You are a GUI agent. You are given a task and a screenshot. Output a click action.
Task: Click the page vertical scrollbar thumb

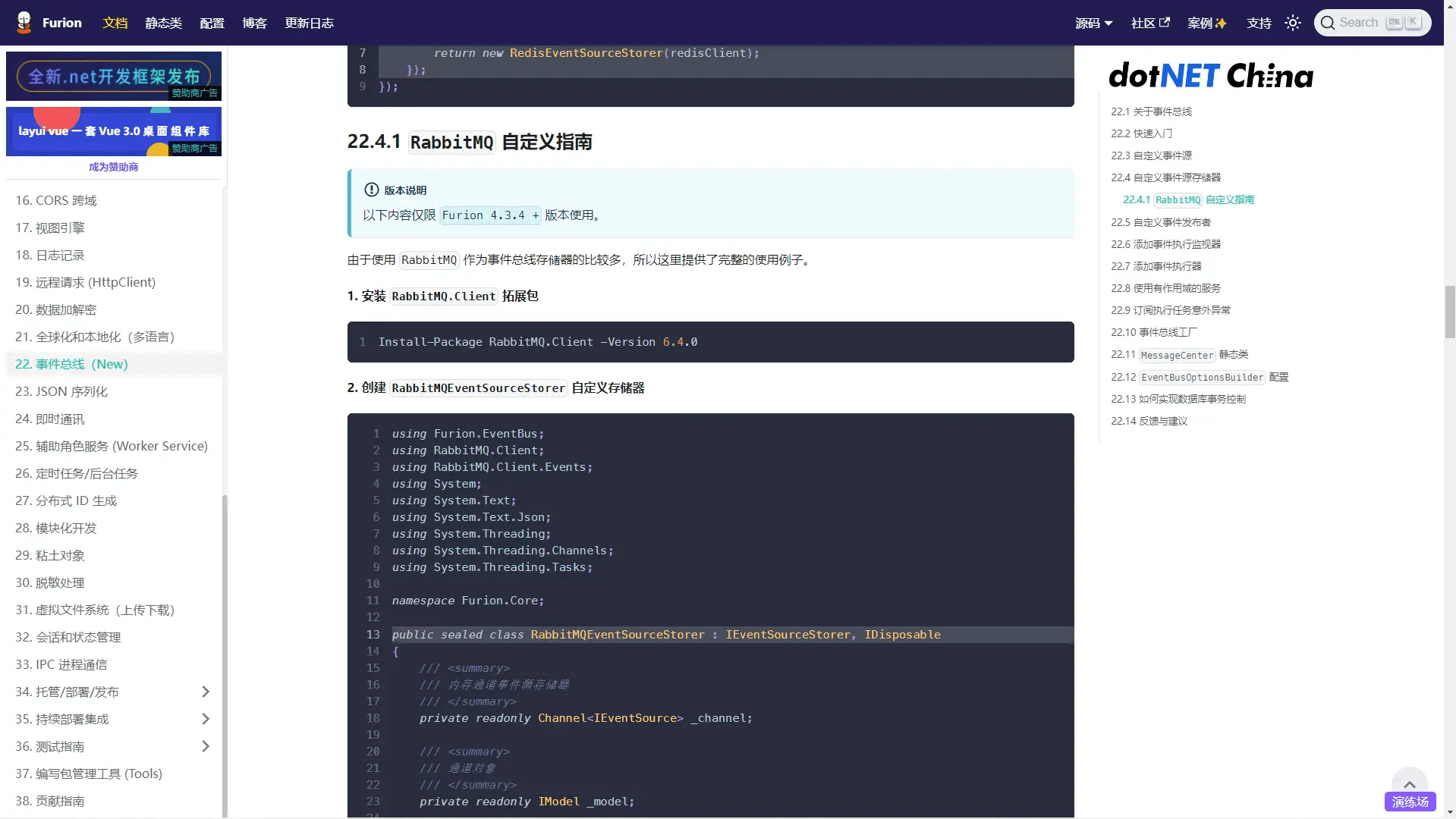pos(1450,312)
